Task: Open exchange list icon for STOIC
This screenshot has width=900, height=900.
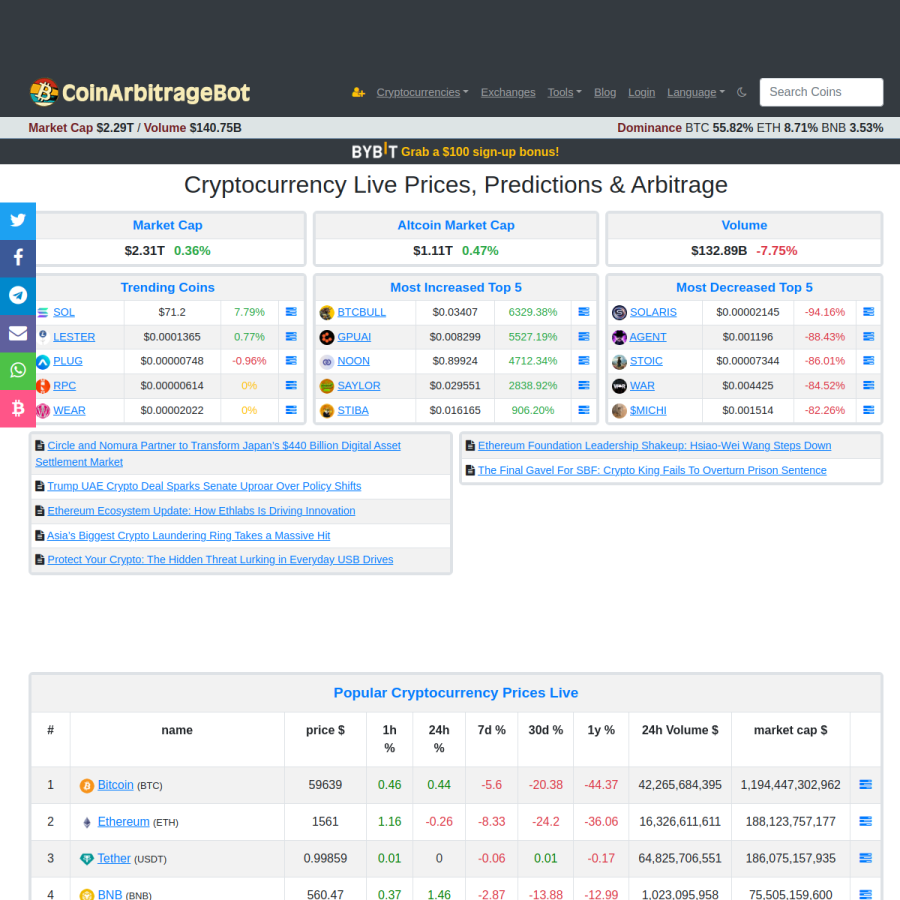Action: 868,360
